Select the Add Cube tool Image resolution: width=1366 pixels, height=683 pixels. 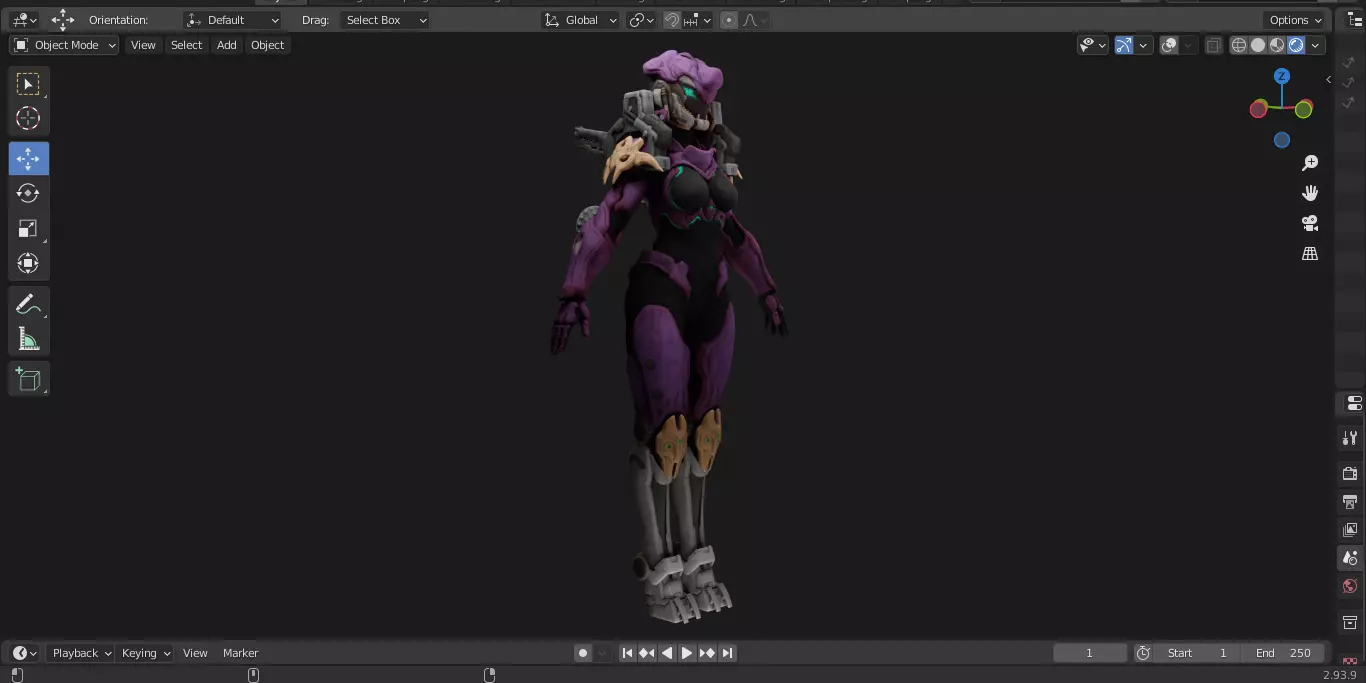tap(28, 379)
